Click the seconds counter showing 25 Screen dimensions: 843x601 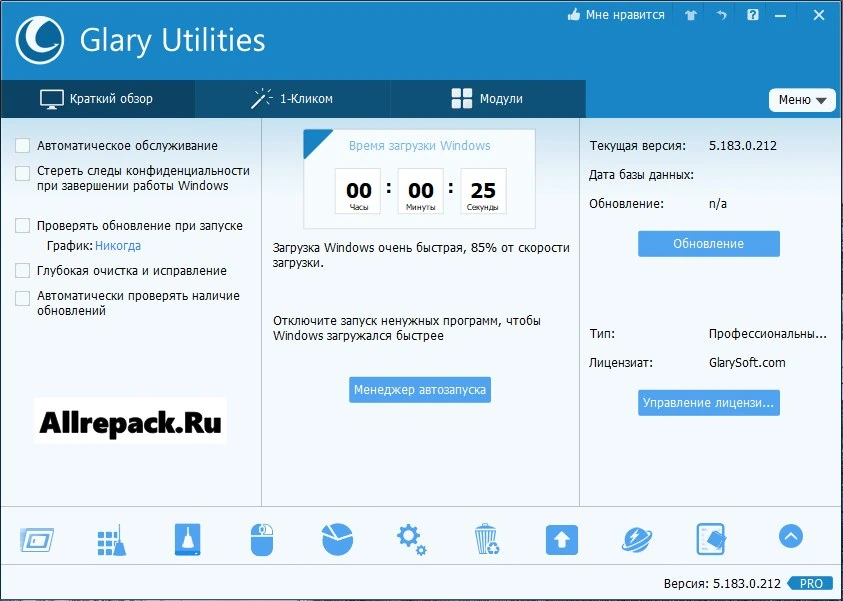[483, 191]
